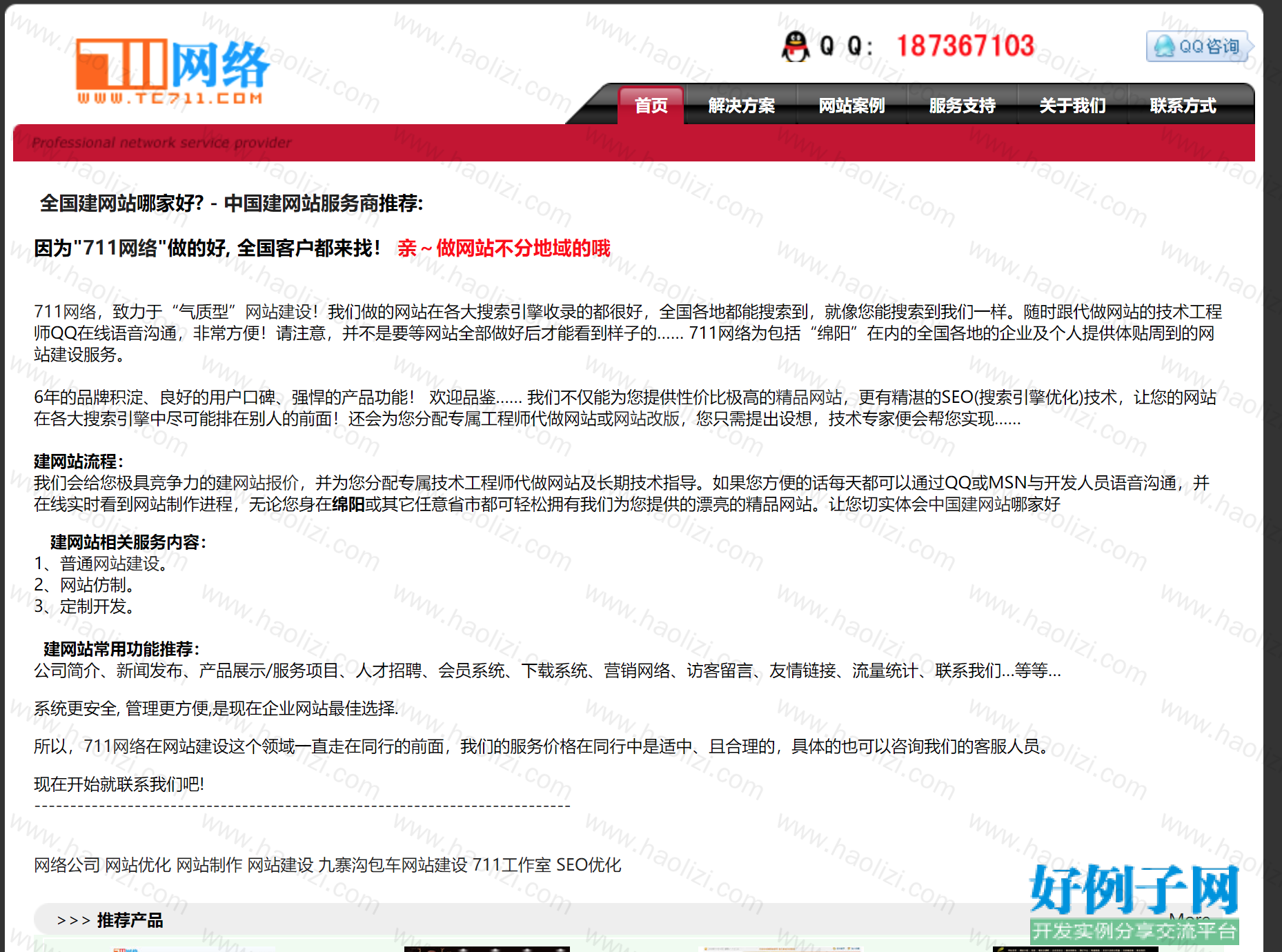Screen dimensions: 1282x952
Task: Click the red text 亲～做网站不分地域的哦
Action: pos(504,248)
